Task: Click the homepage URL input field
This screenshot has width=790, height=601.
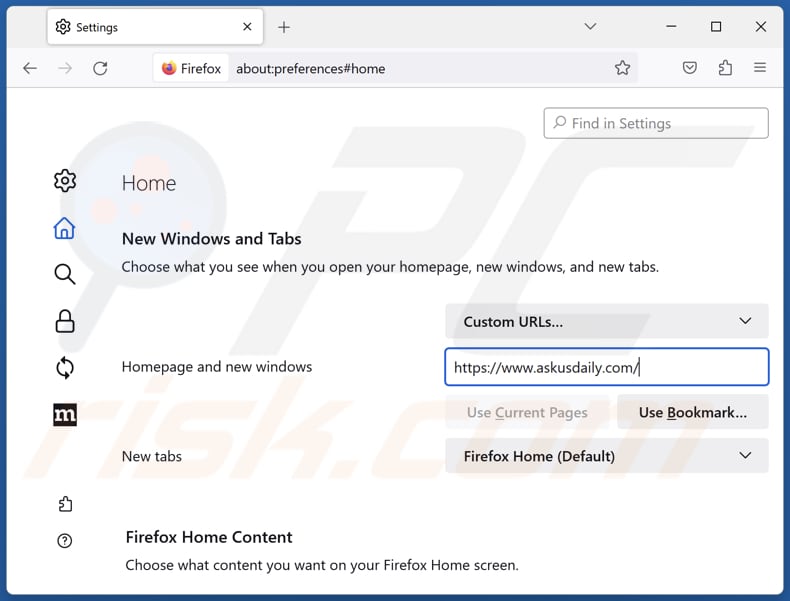Action: 606,367
